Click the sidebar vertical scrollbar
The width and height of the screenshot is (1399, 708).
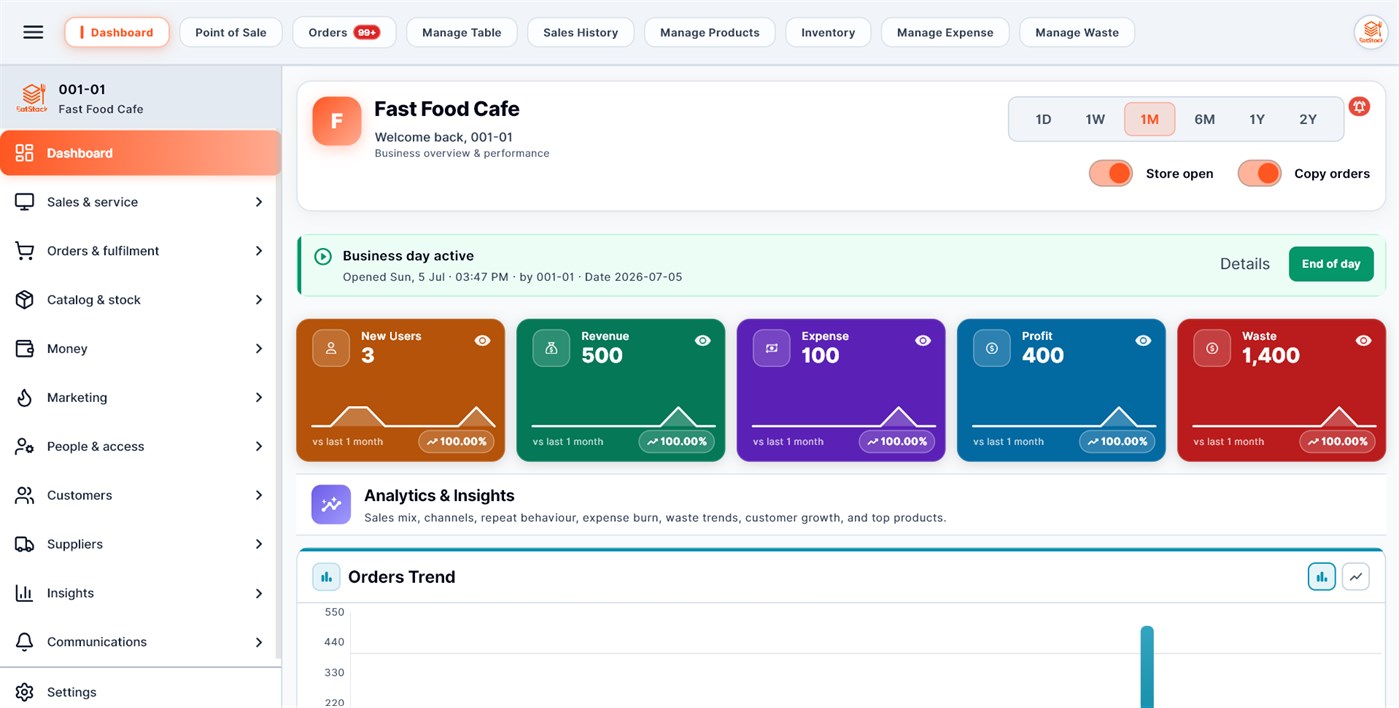pyautogui.click(x=278, y=395)
